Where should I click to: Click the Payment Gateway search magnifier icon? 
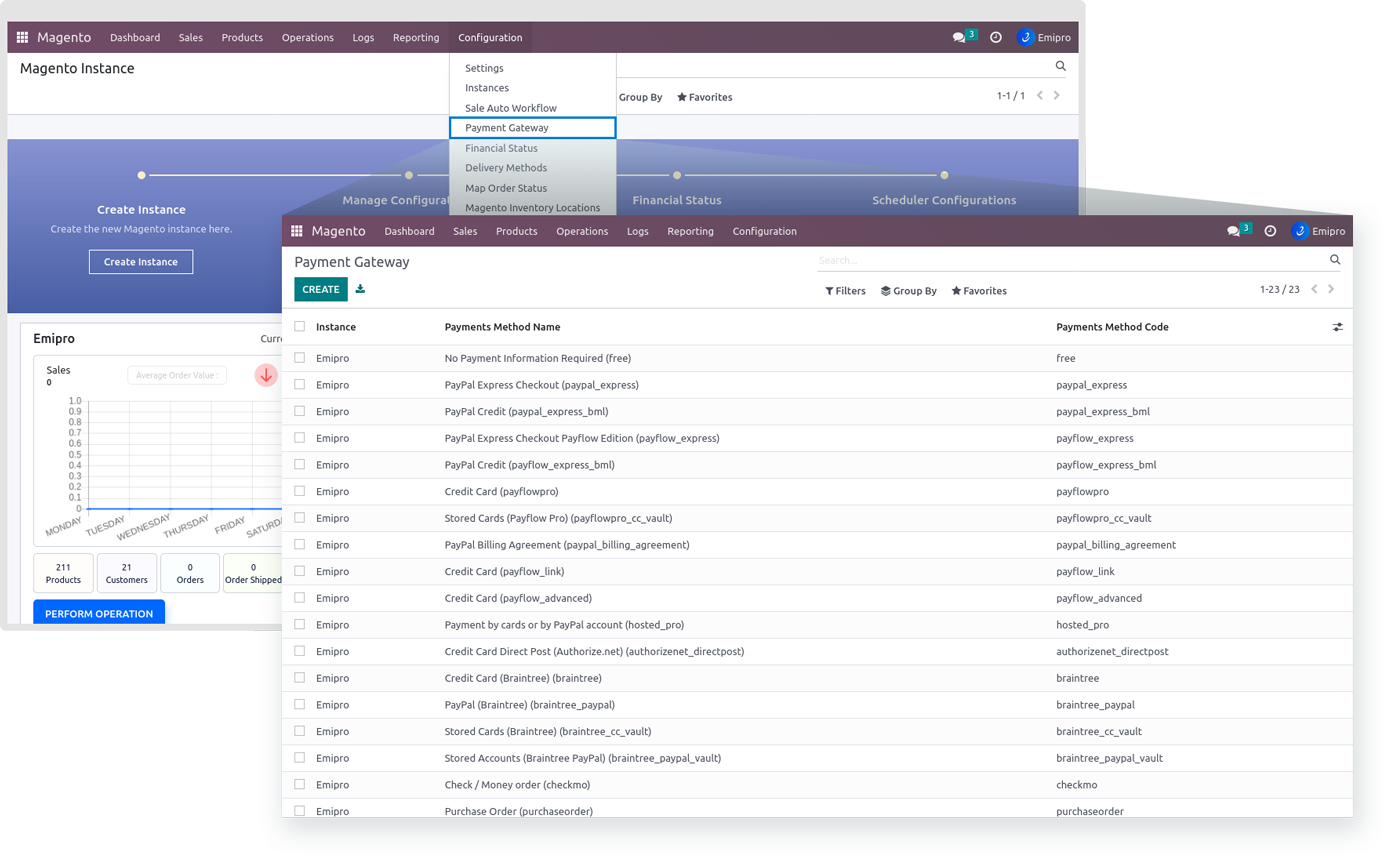coord(1335,260)
